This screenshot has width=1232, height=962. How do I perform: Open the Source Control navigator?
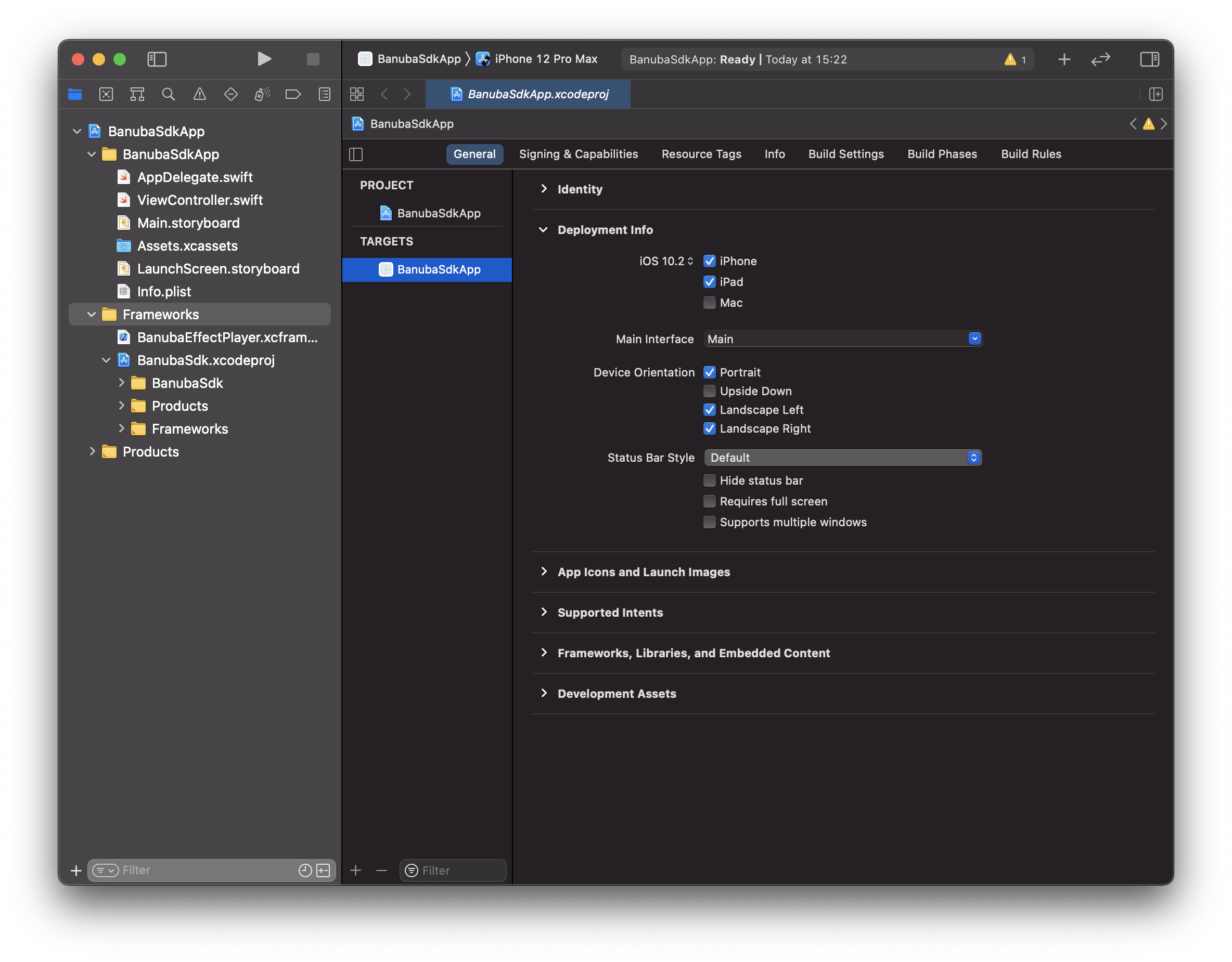pos(106,94)
